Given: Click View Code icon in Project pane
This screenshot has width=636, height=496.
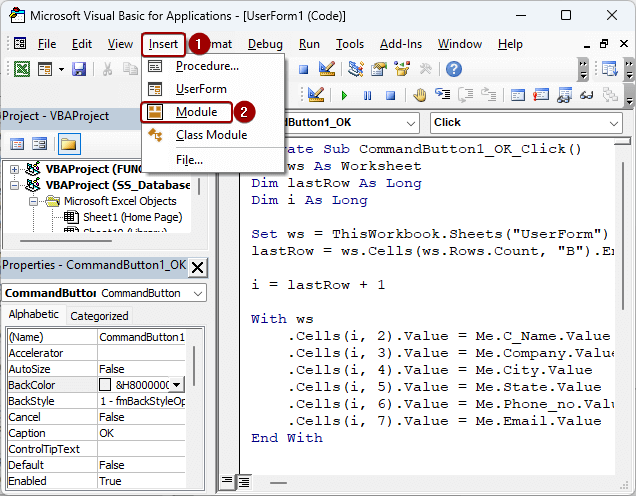Looking at the screenshot, I should pyautogui.click(x=17, y=144).
